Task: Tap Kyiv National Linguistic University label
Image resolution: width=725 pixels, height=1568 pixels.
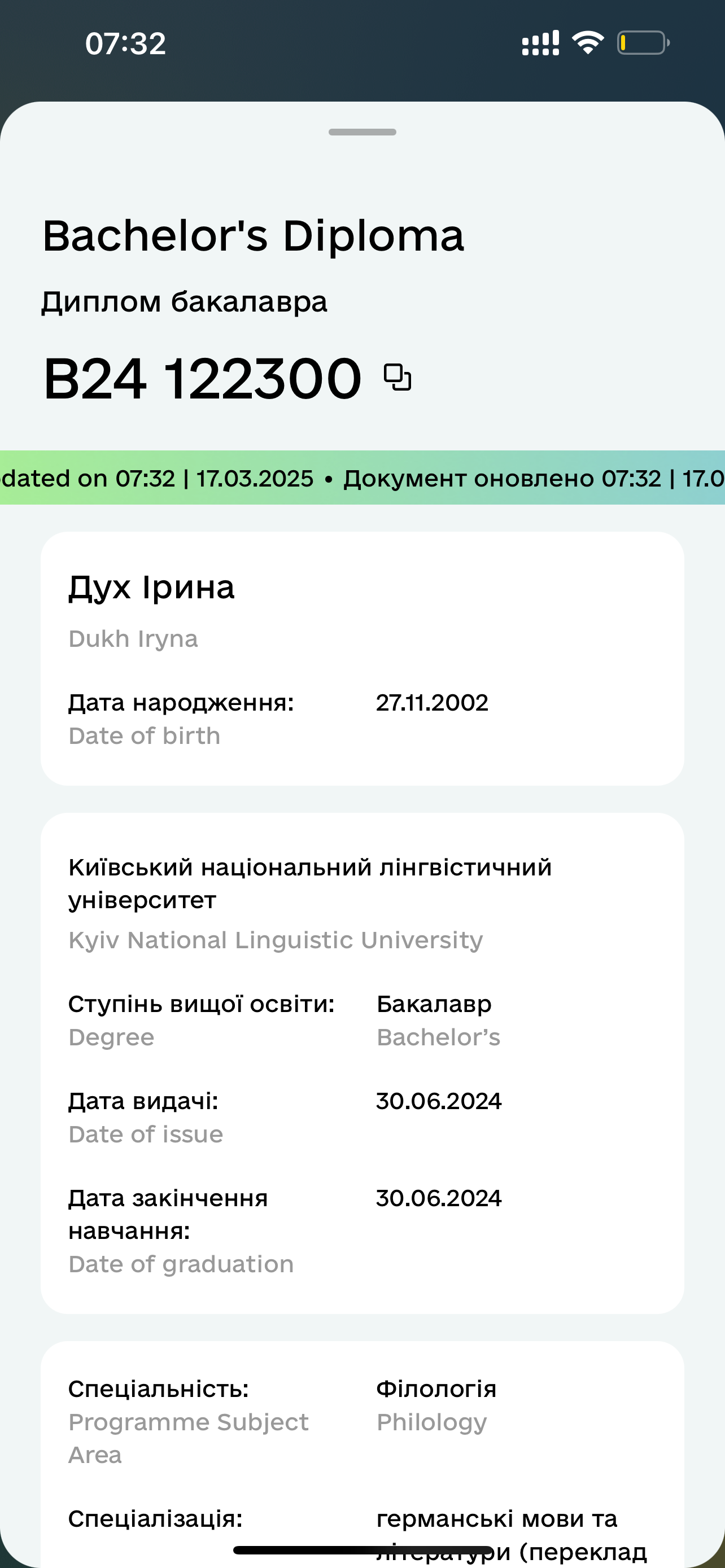Action: [275, 940]
